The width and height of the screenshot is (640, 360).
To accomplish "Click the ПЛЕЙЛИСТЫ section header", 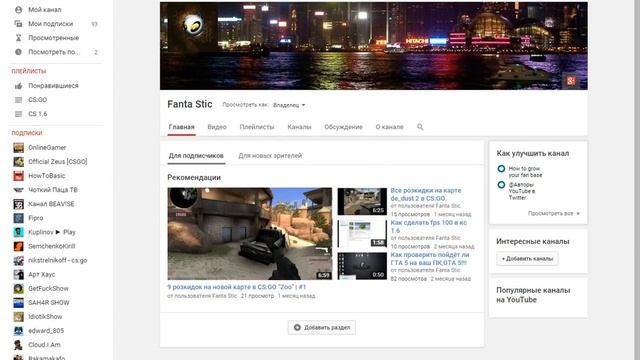I will (29, 71).
